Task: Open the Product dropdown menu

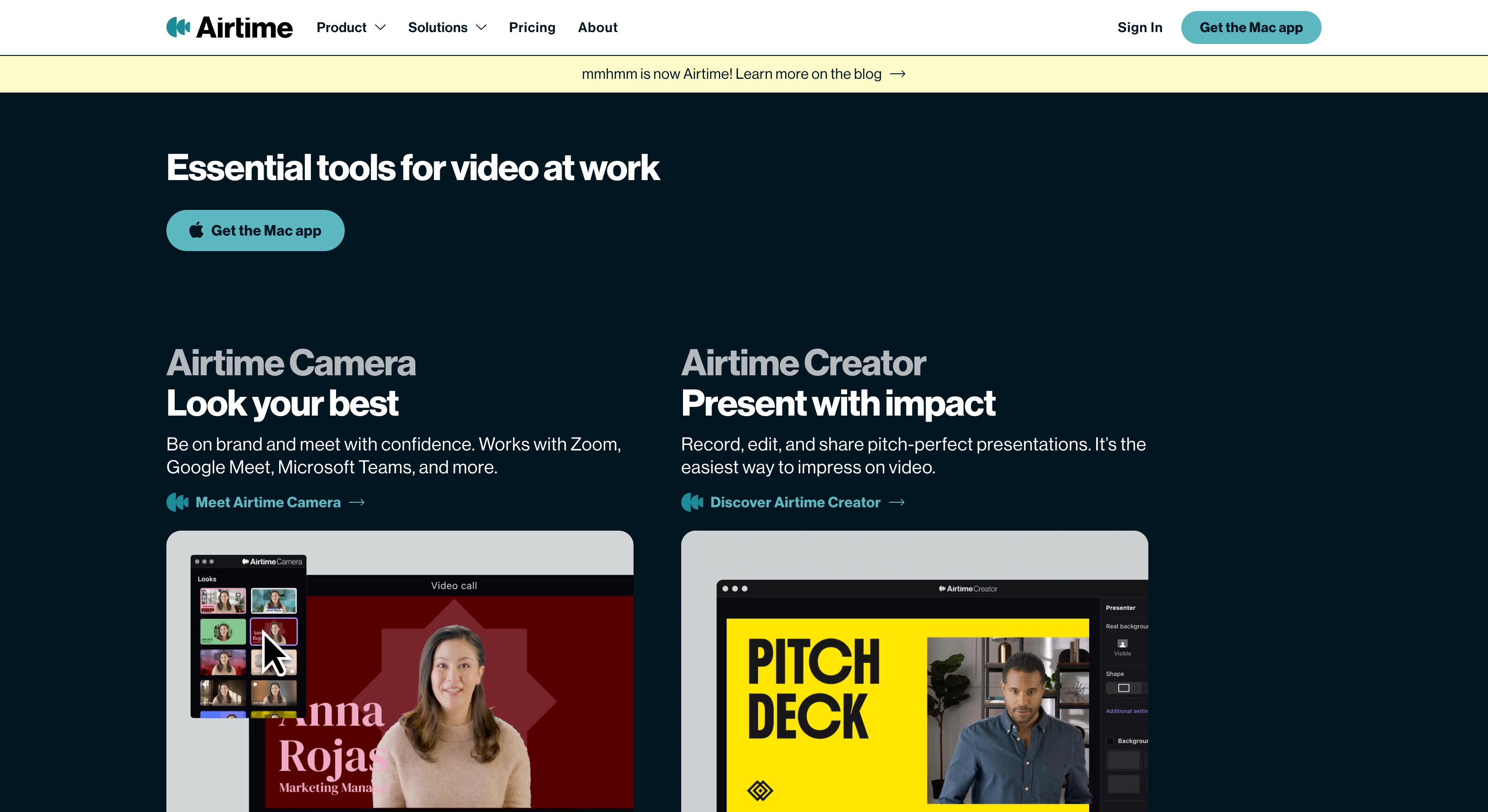Action: coord(351,27)
